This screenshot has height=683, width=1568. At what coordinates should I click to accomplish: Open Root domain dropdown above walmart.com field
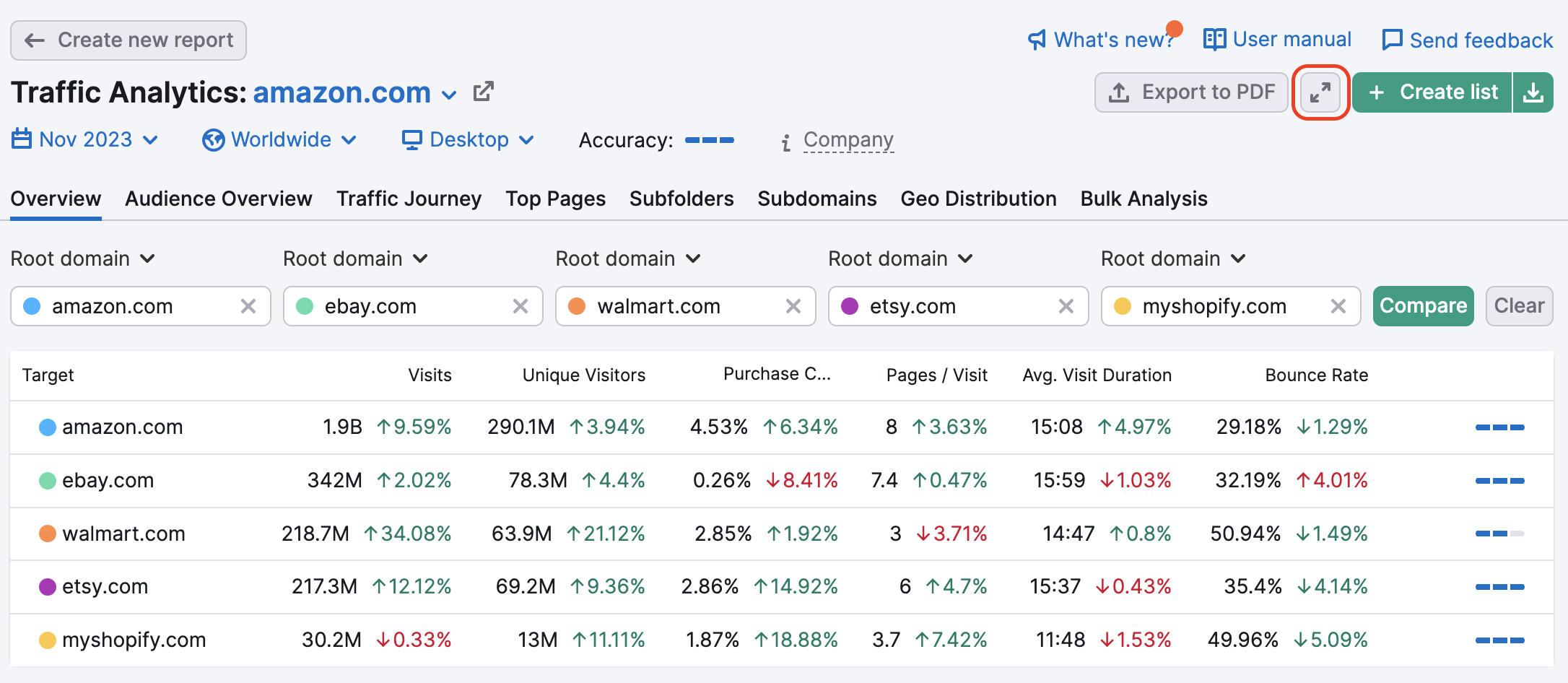[x=628, y=258]
